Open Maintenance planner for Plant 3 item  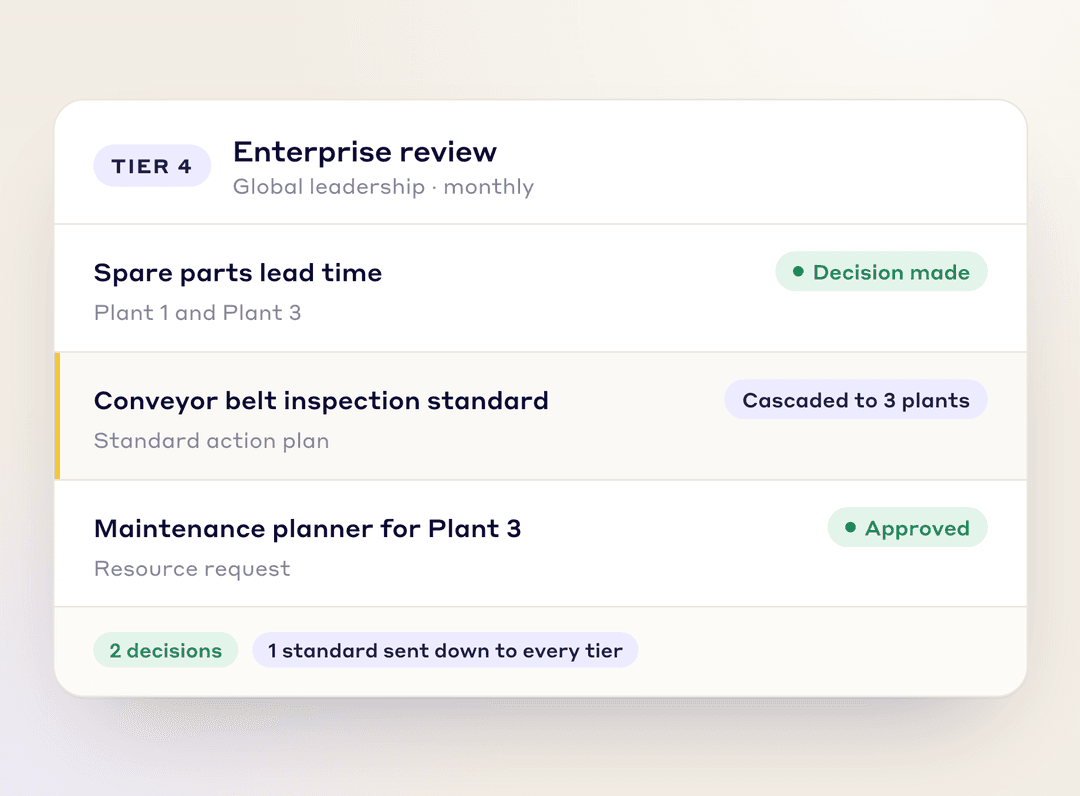(541, 544)
